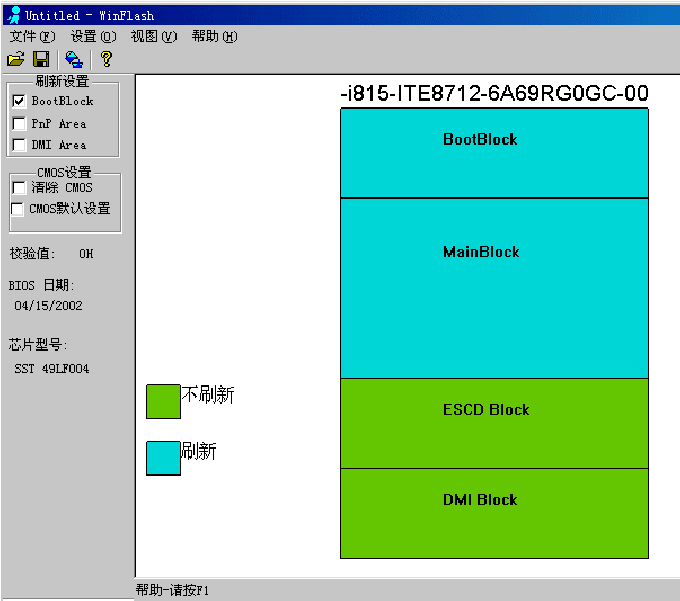680x601 pixels.
Task: Click the checksum value 0H
Action: [x=86, y=254]
